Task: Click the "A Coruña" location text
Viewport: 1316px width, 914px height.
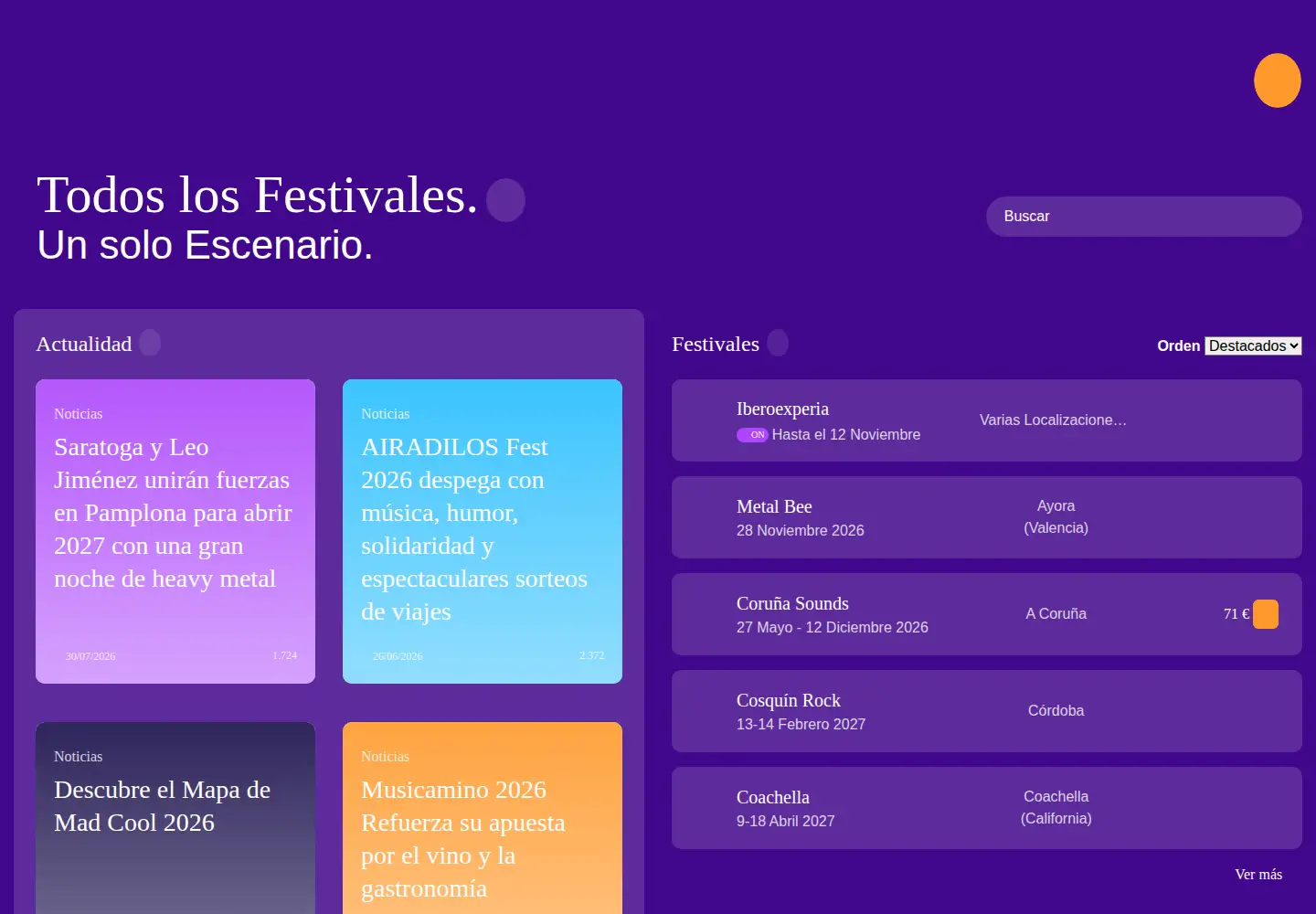Action: click(x=1056, y=614)
